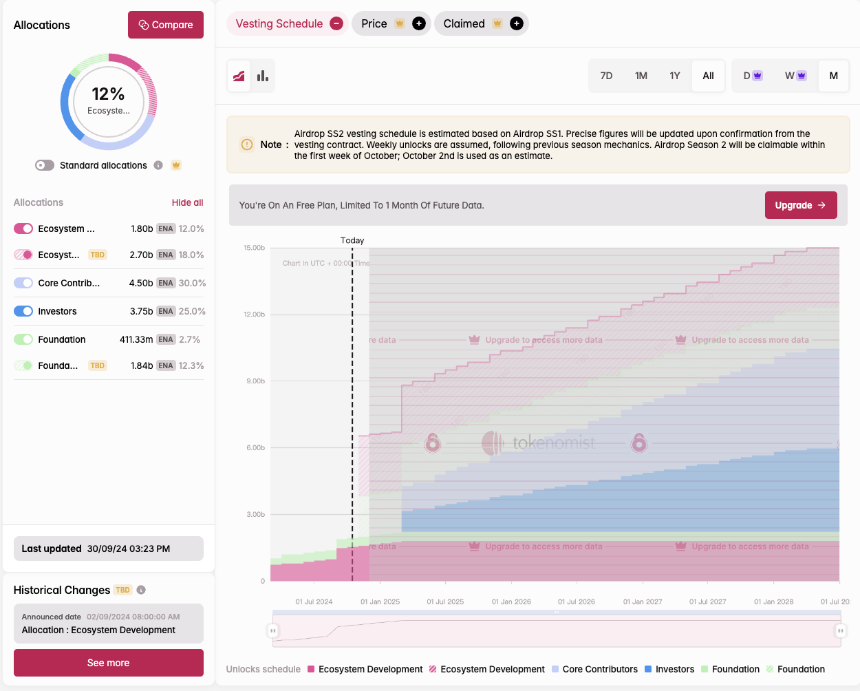Open info icon beside Standard allocations
The width and height of the screenshot is (860, 691).
point(158,165)
